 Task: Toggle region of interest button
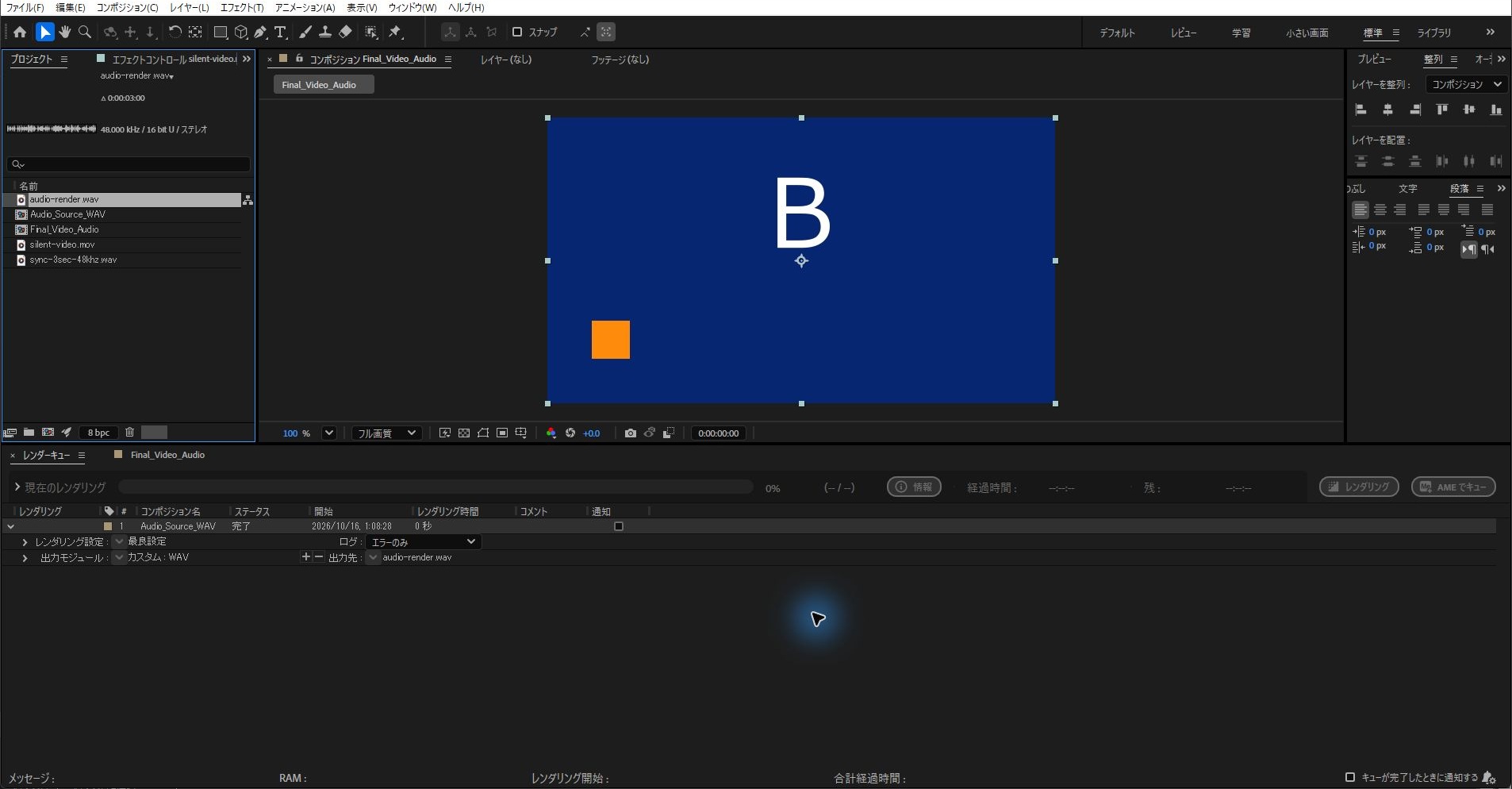[502, 433]
